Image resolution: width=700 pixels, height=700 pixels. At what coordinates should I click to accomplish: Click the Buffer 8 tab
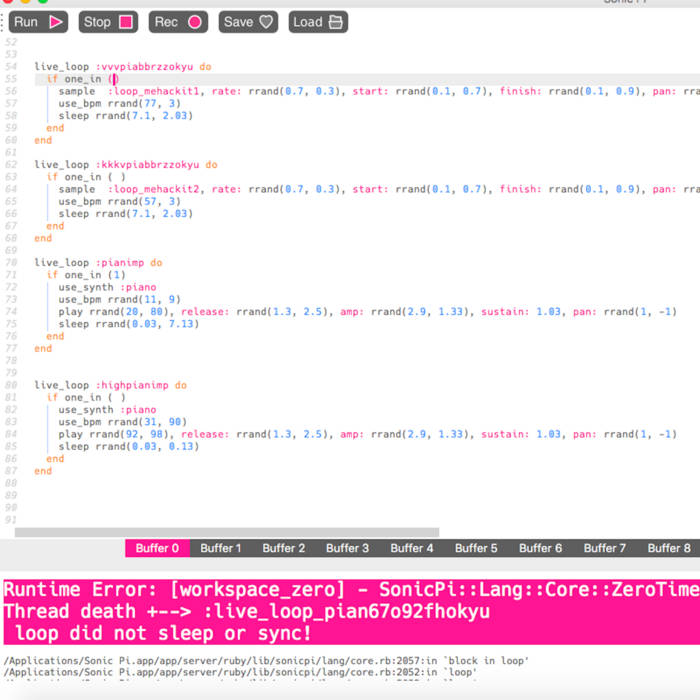pyautogui.click(x=668, y=548)
